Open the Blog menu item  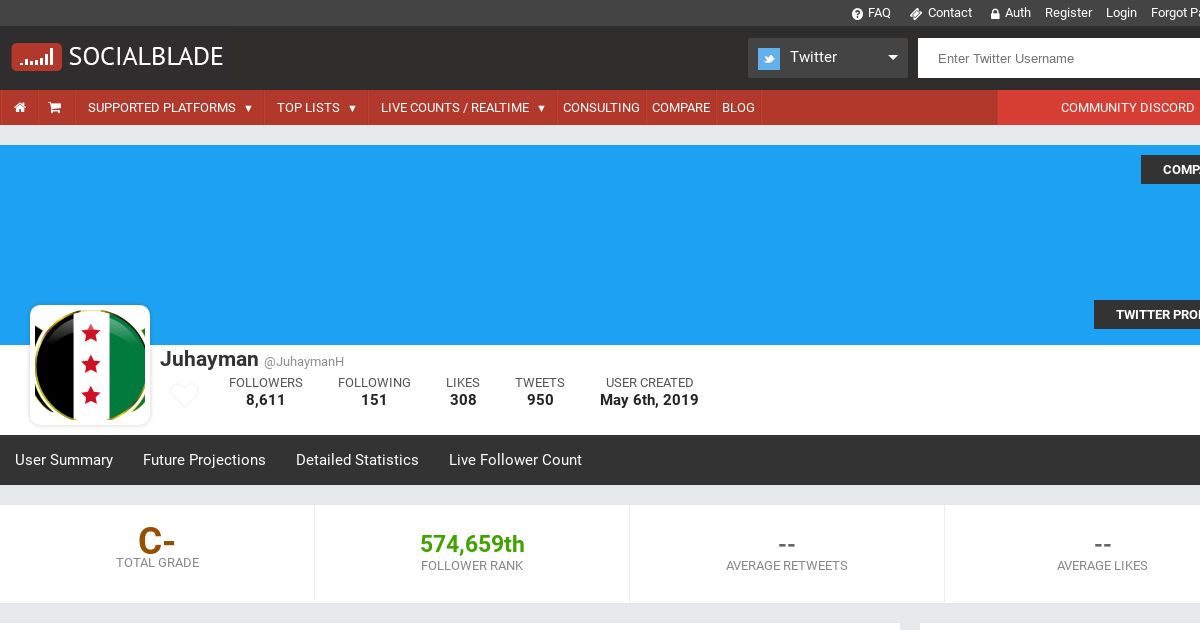pyautogui.click(x=738, y=107)
